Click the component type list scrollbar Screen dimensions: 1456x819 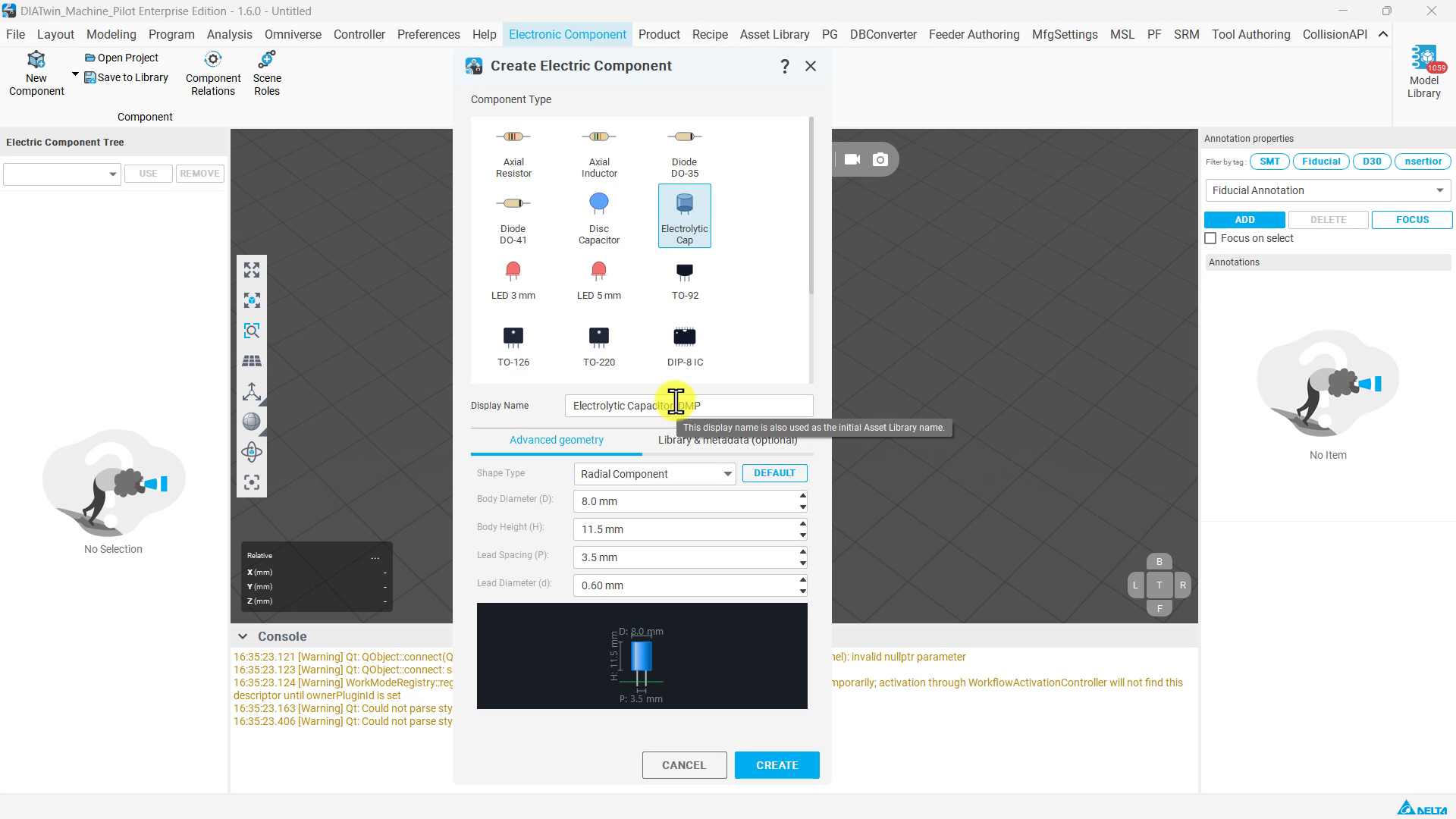pos(811,206)
